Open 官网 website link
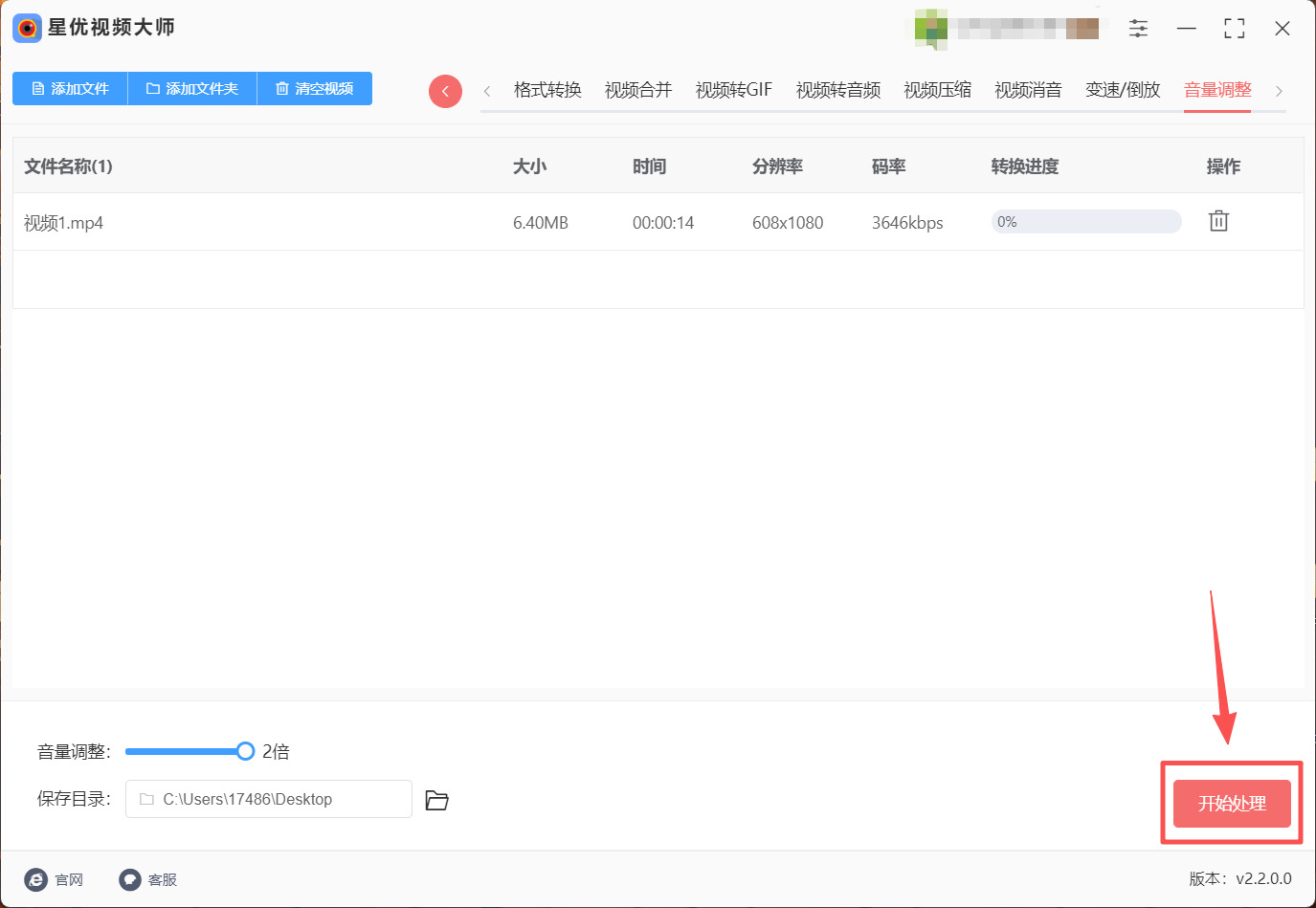 point(55,879)
